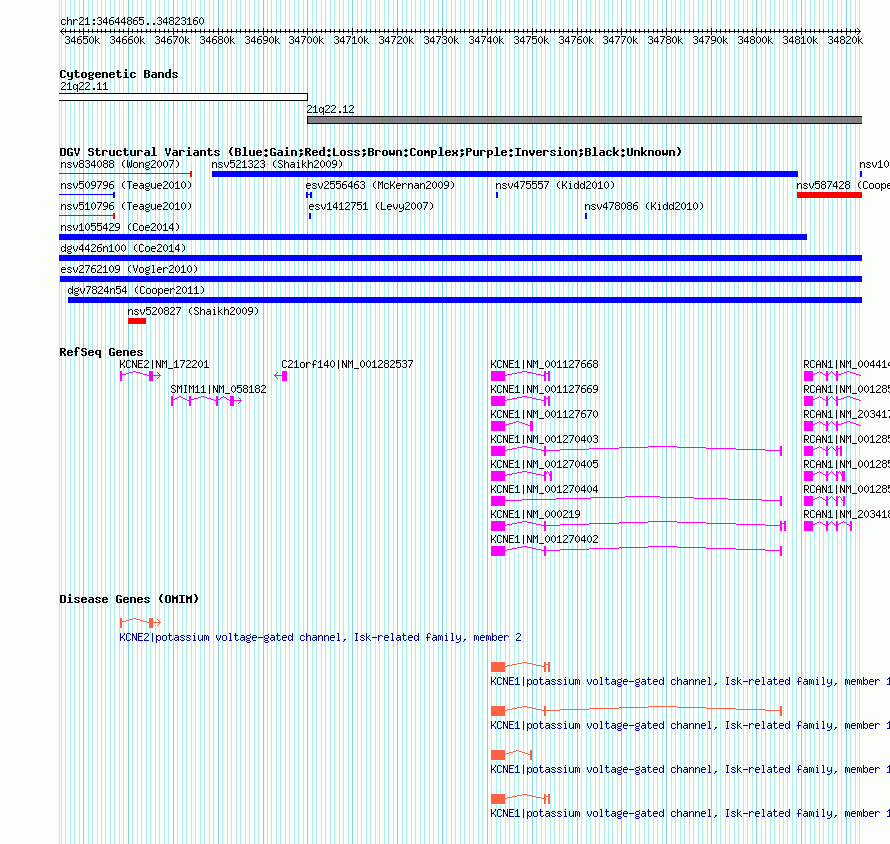Image resolution: width=890 pixels, height=844 pixels.
Task: Open nsv509796 (Teague2010) variant
Action: click(x=126, y=186)
